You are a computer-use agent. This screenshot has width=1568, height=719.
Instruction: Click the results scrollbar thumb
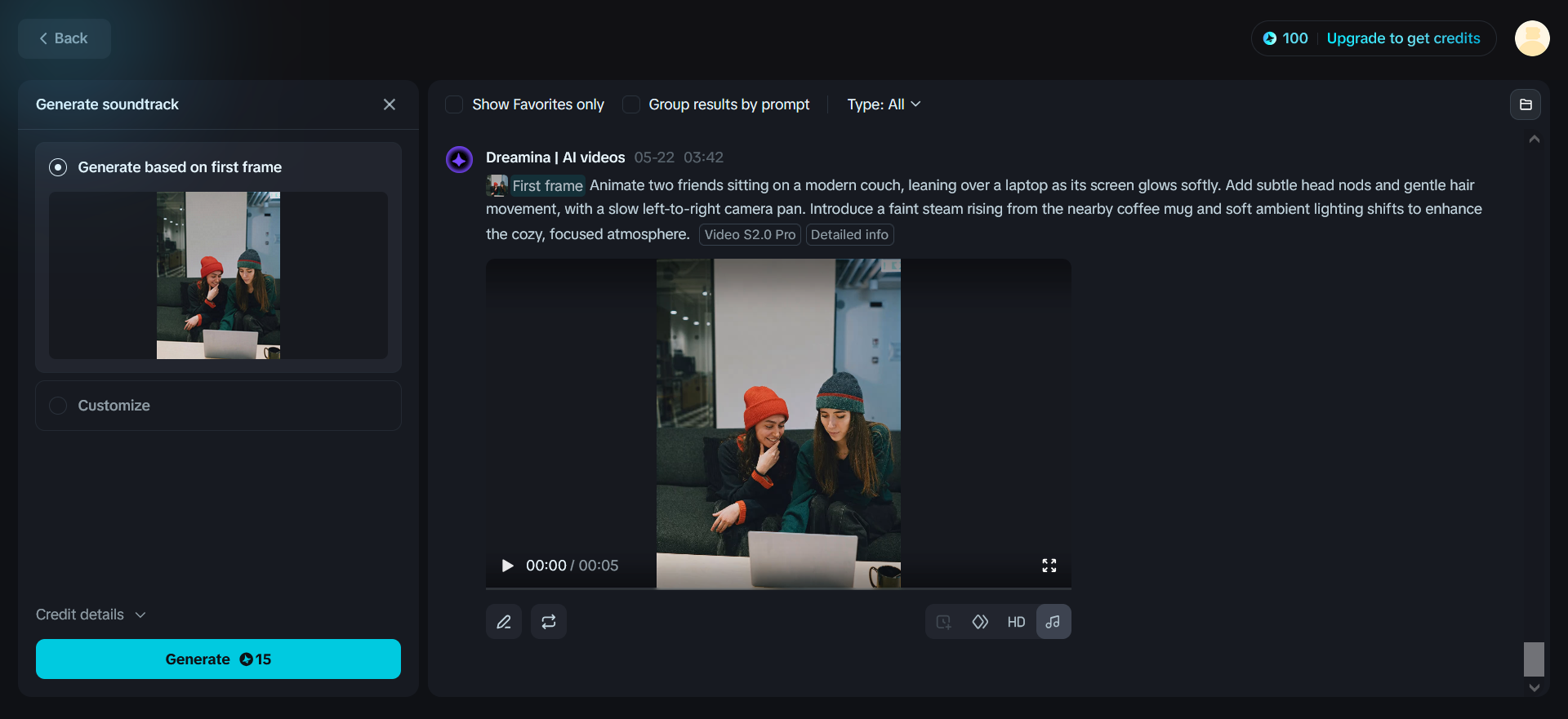1534,659
